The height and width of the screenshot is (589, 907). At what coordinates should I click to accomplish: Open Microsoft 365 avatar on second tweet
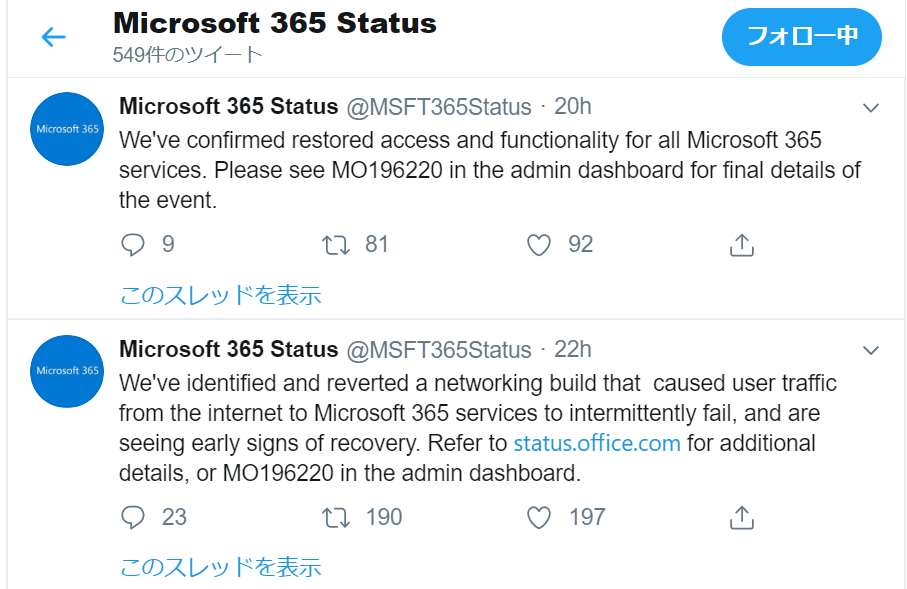67,371
